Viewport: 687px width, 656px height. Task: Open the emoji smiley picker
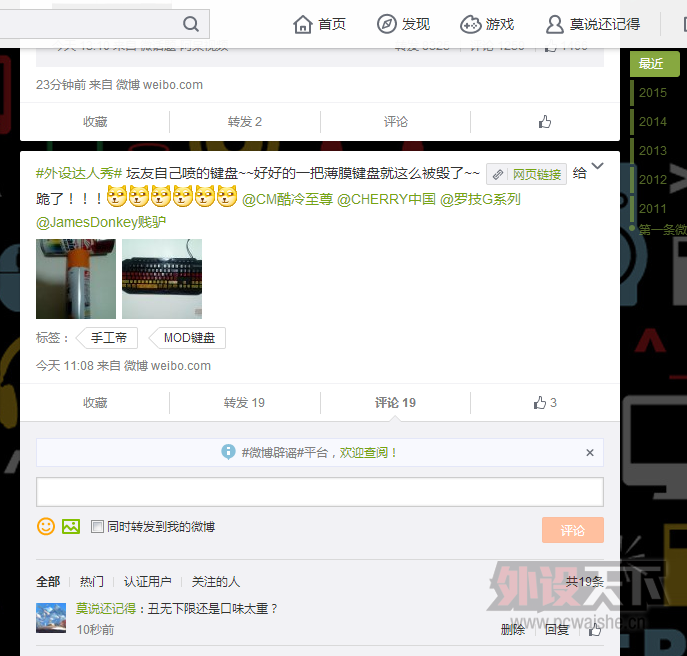pos(46,526)
